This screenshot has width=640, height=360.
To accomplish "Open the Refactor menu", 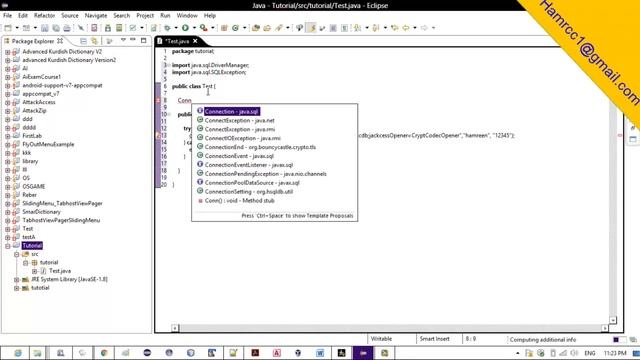I will click(44, 16).
